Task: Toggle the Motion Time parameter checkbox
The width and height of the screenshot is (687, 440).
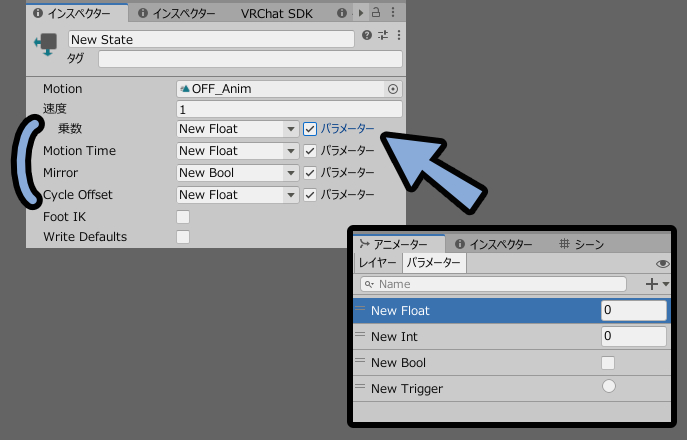Action: pos(310,151)
